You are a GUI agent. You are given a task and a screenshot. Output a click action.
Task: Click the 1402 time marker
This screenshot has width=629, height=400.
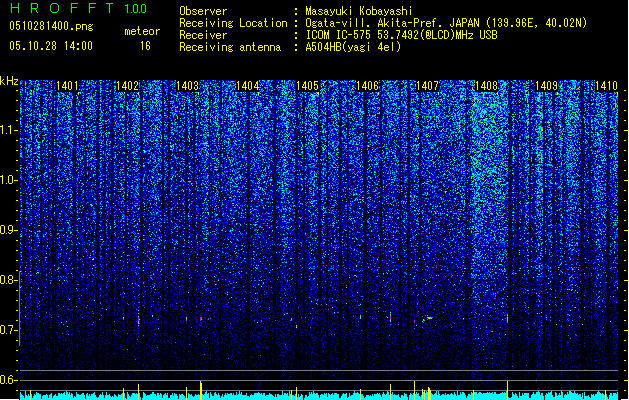coord(128,86)
